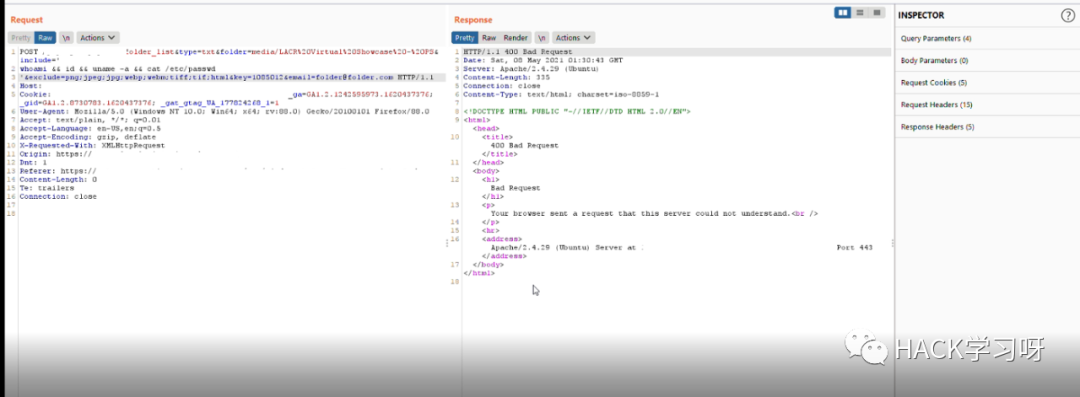Switch Response to Render view

[x=516, y=38]
